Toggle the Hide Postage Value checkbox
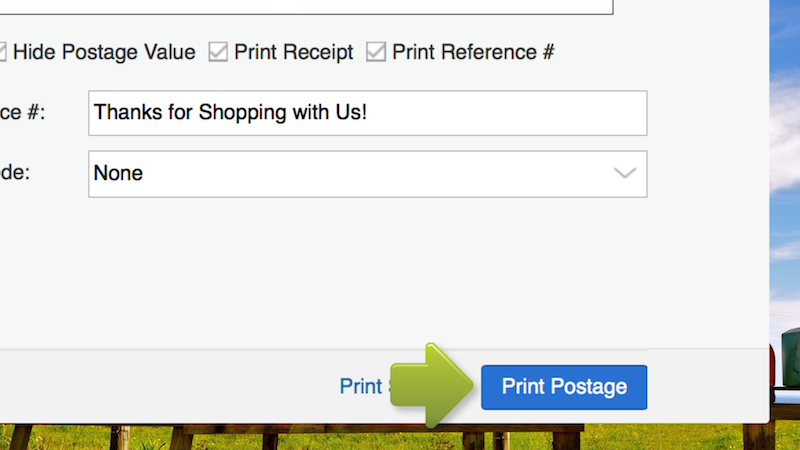800x450 pixels. tap(3, 52)
